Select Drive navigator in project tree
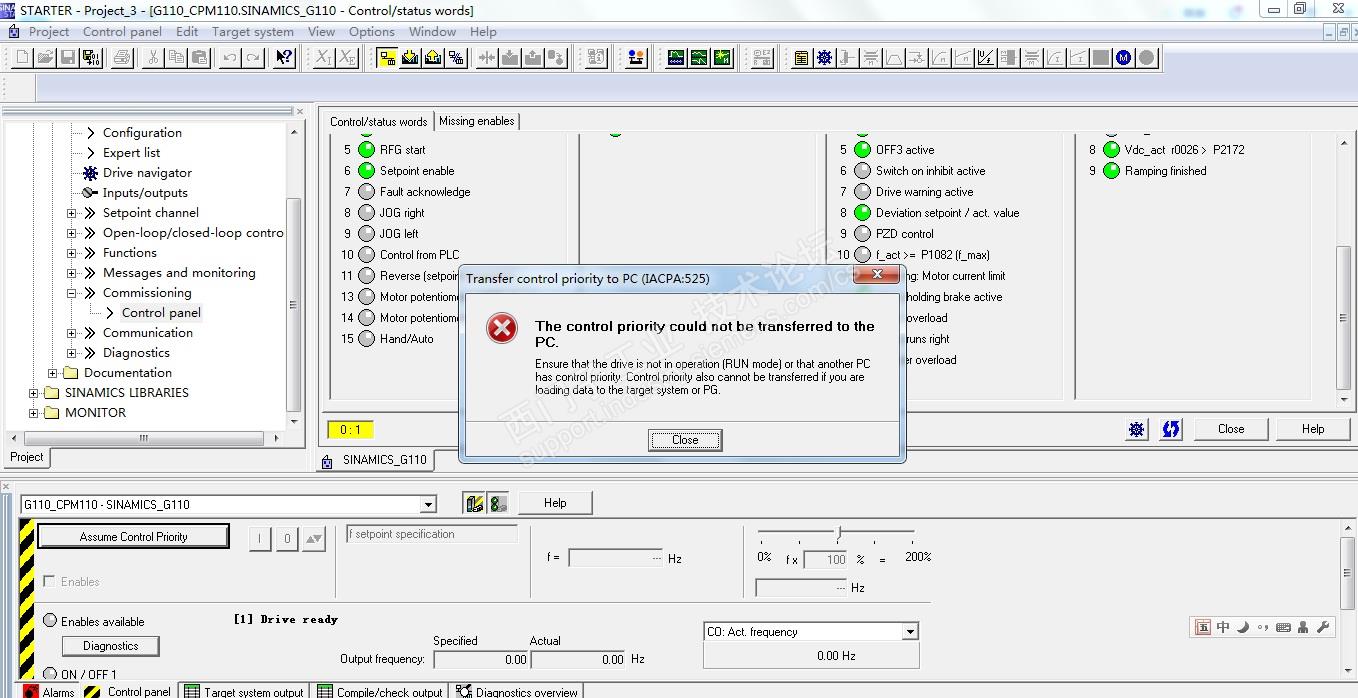This screenshot has width=1358, height=698. pyautogui.click(x=147, y=173)
